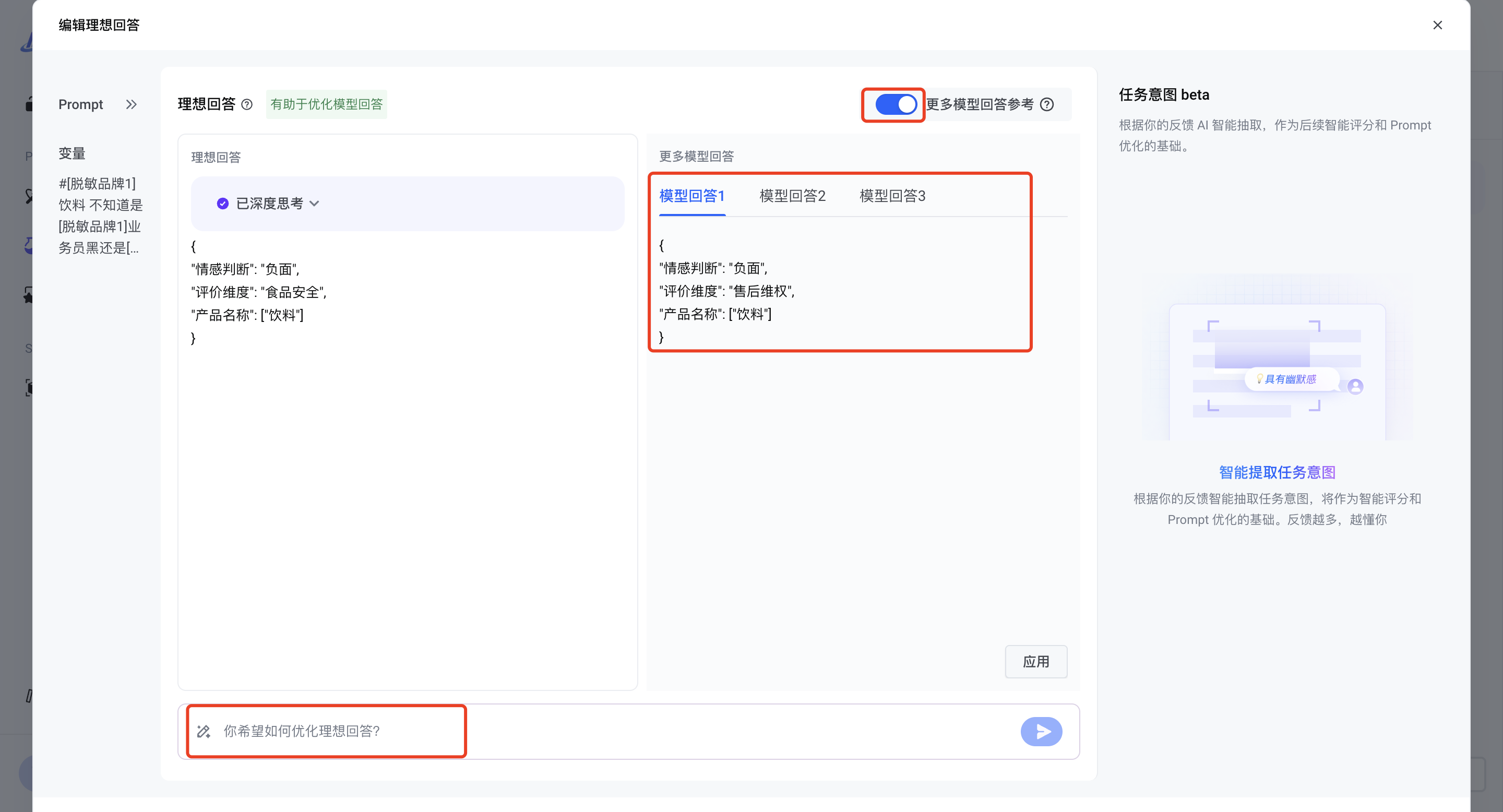Toggle off 更多模型回答参考 switch
Viewport: 1503px width, 812px height.
pos(896,104)
